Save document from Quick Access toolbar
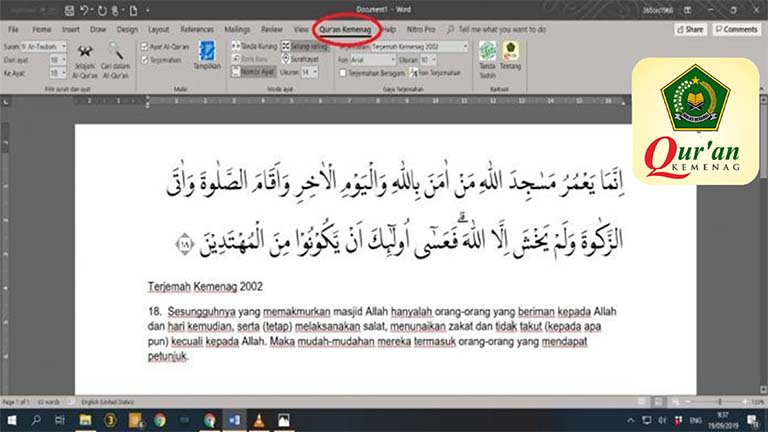 pyautogui.click(x=70, y=10)
